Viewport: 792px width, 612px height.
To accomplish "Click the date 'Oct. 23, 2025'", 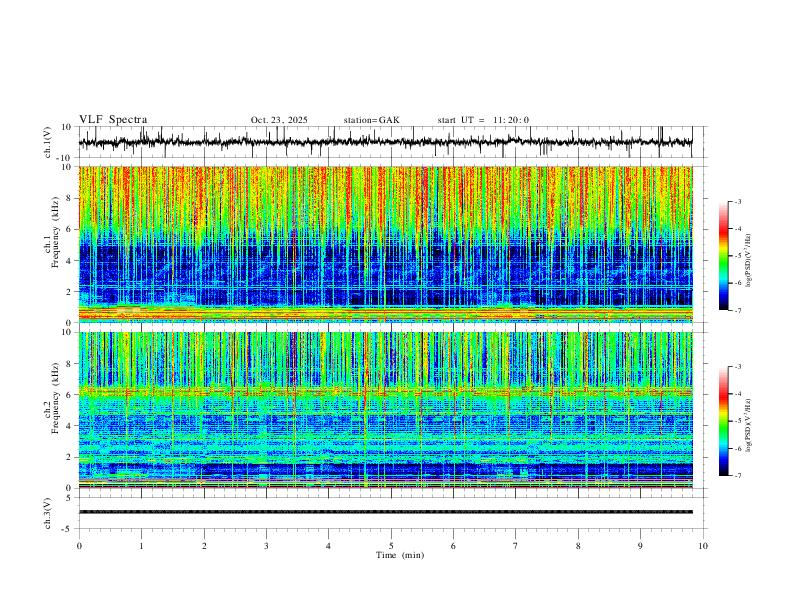I will pyautogui.click(x=279, y=120).
